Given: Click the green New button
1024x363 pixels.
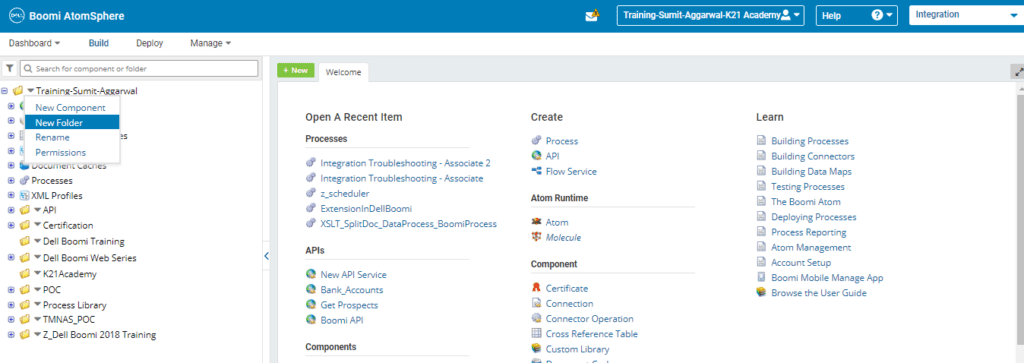Looking at the screenshot, I should click(296, 70).
